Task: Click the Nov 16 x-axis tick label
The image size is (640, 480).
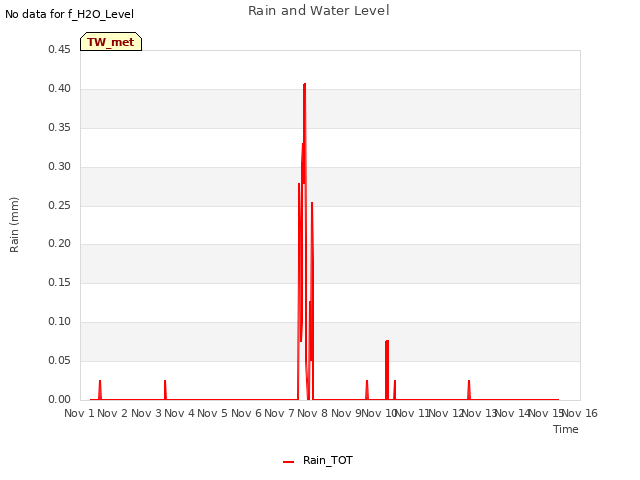Action: click(x=580, y=413)
